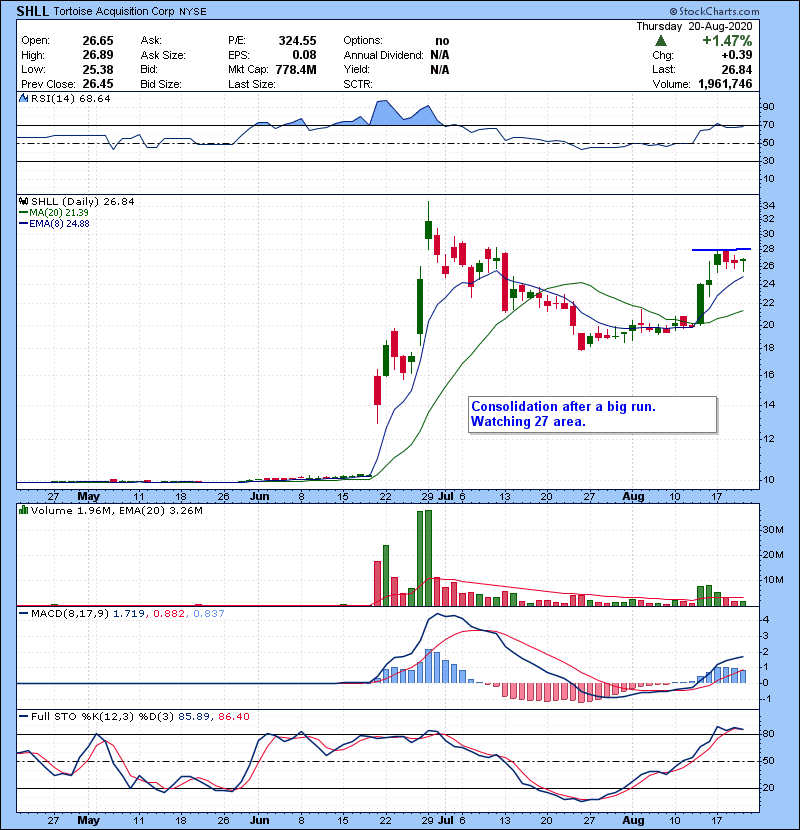
Task: Click the Volume value 1,961,746
Action: coord(725,84)
